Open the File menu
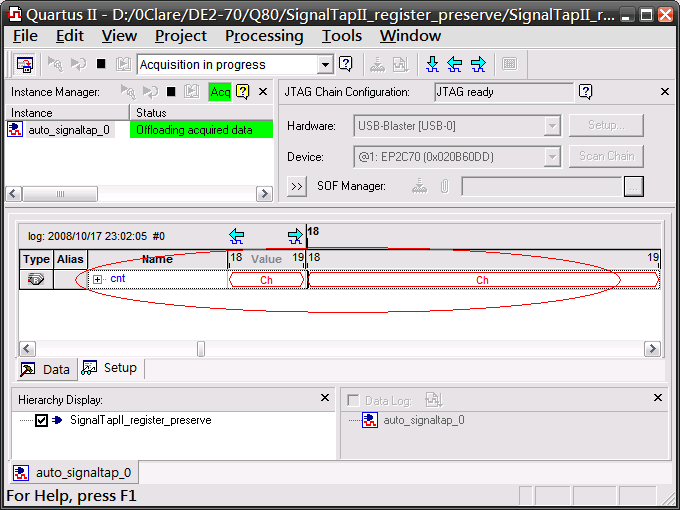The width and height of the screenshot is (680, 510). [25, 36]
